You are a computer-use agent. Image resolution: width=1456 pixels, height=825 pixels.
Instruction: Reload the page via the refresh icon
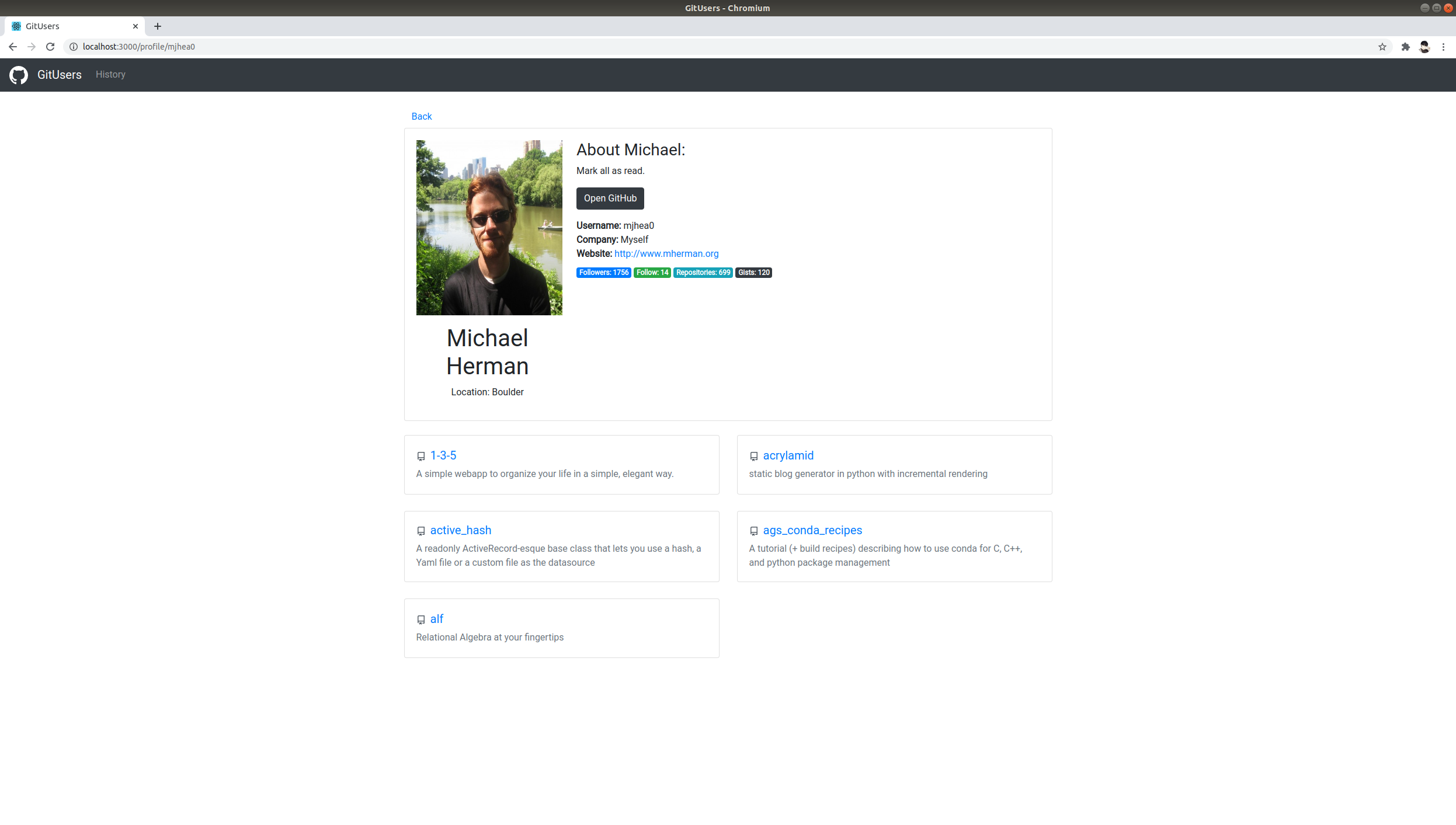pos(50,47)
